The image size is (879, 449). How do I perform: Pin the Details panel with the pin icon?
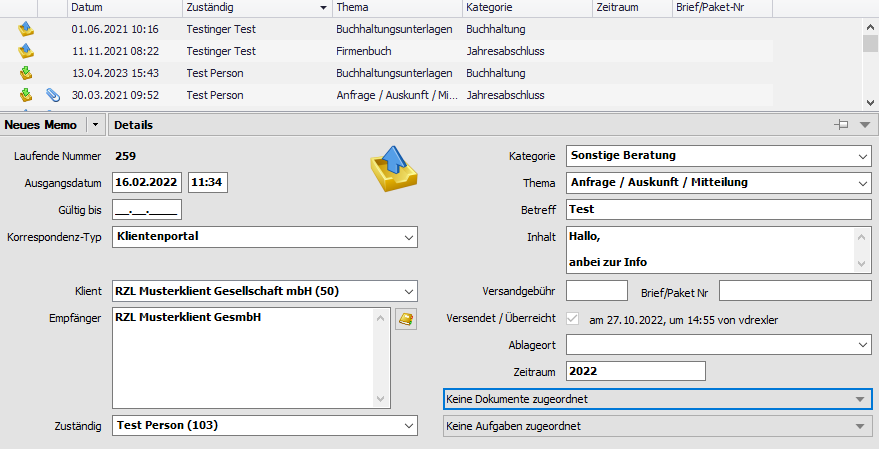pos(841,125)
